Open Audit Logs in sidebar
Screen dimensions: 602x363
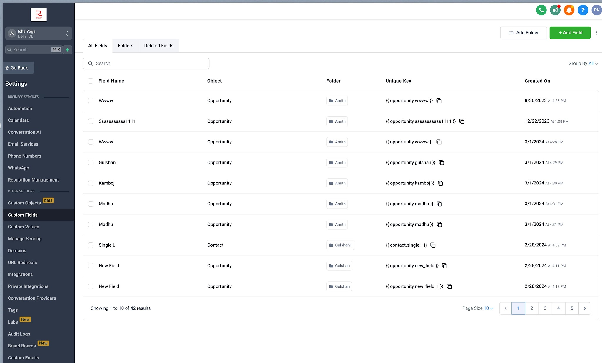click(x=19, y=334)
